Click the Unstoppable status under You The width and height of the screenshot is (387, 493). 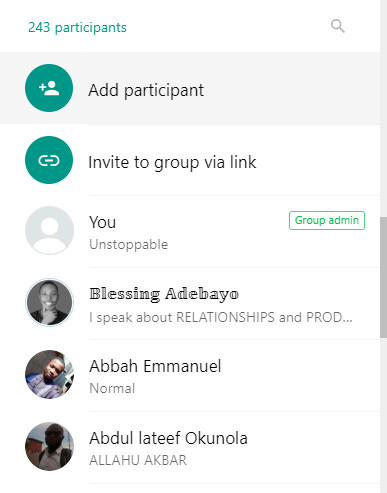click(129, 245)
